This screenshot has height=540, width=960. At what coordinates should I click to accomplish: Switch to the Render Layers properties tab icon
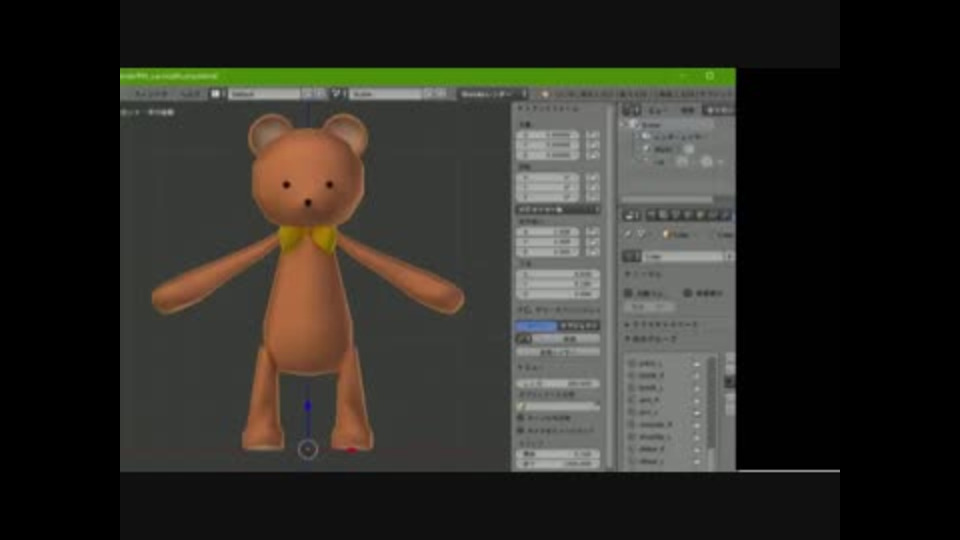664,216
